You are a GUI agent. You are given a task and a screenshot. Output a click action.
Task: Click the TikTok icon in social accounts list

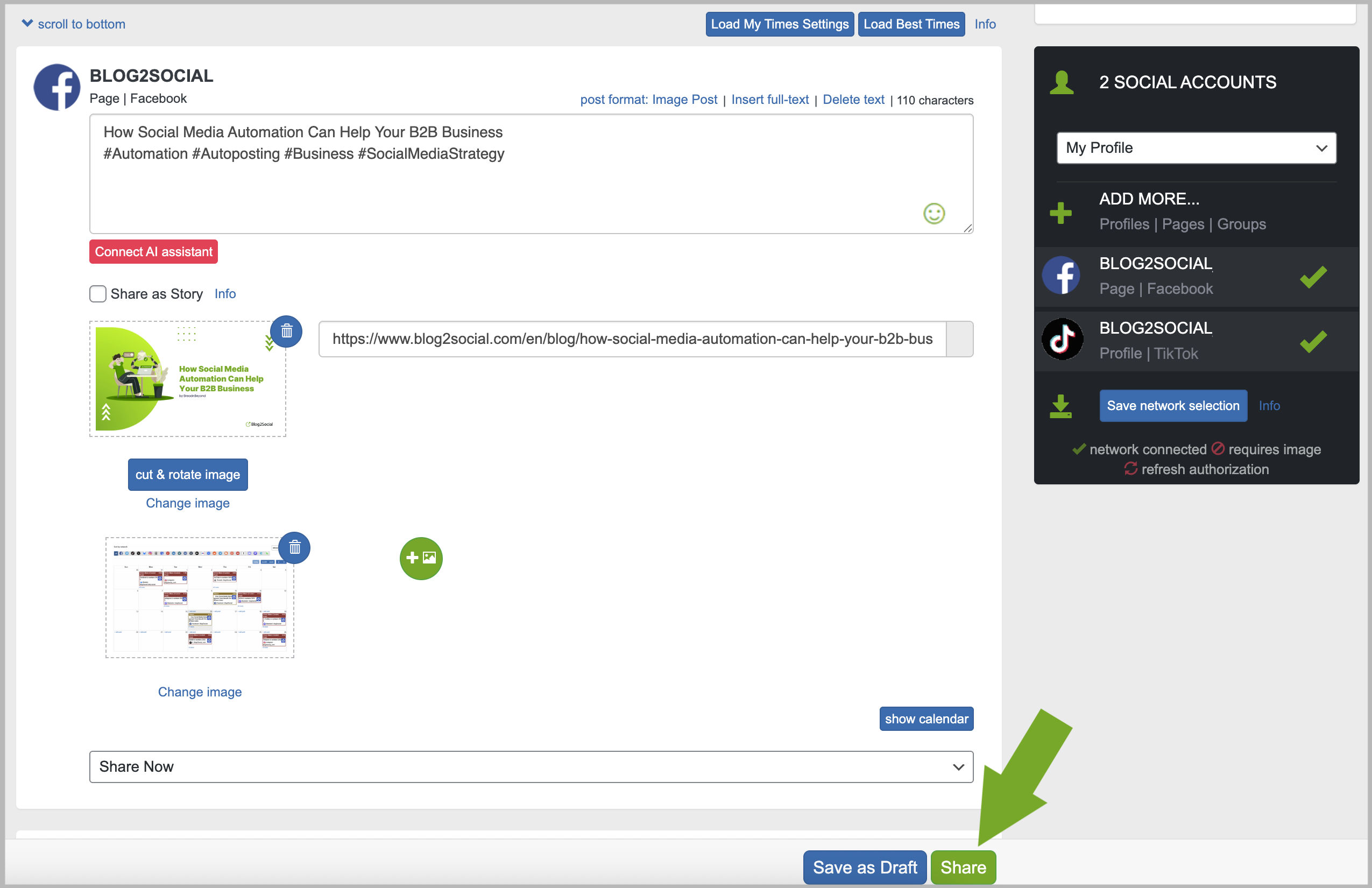click(x=1062, y=339)
